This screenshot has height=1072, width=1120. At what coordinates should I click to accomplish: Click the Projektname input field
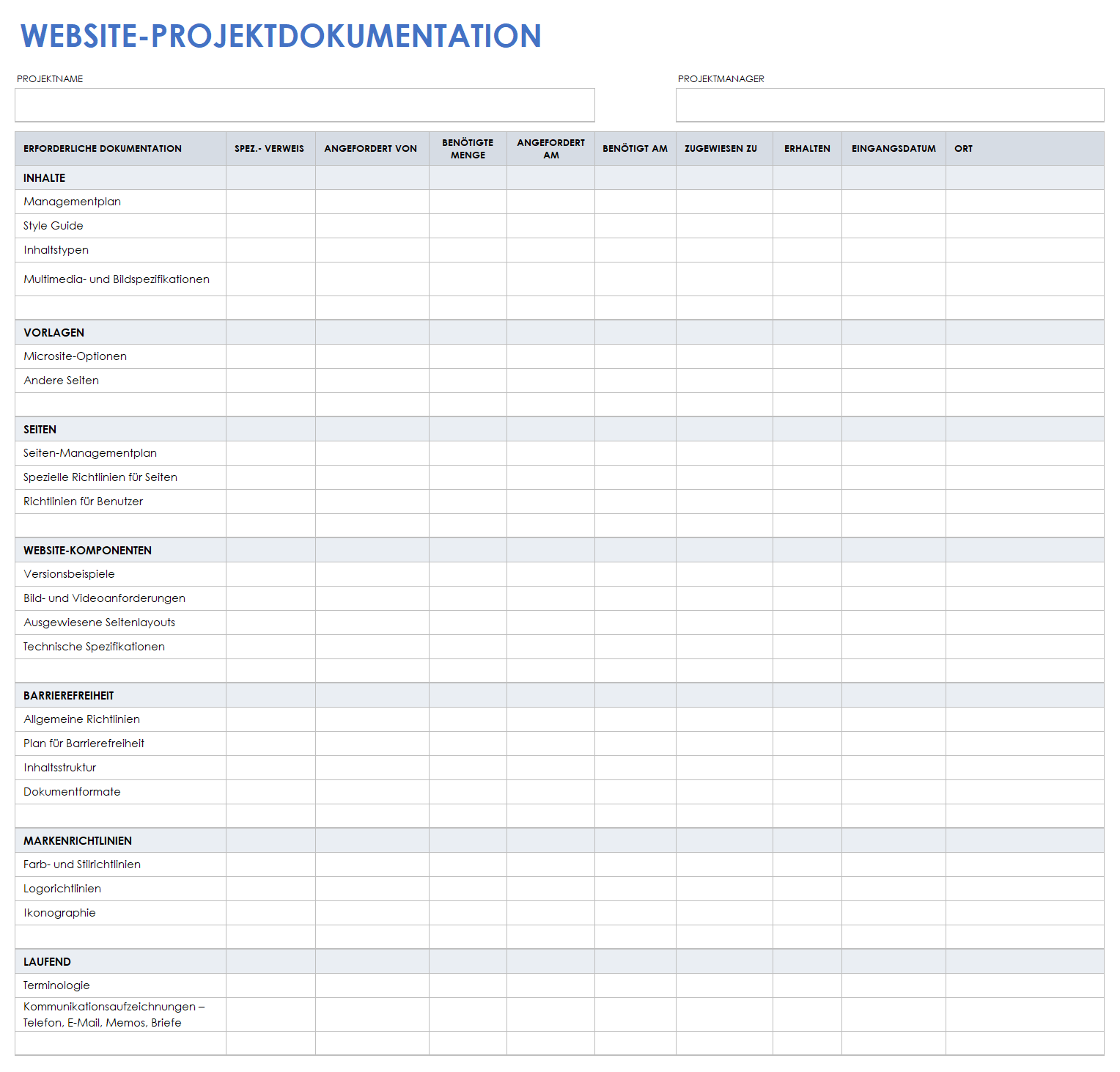[x=305, y=105]
